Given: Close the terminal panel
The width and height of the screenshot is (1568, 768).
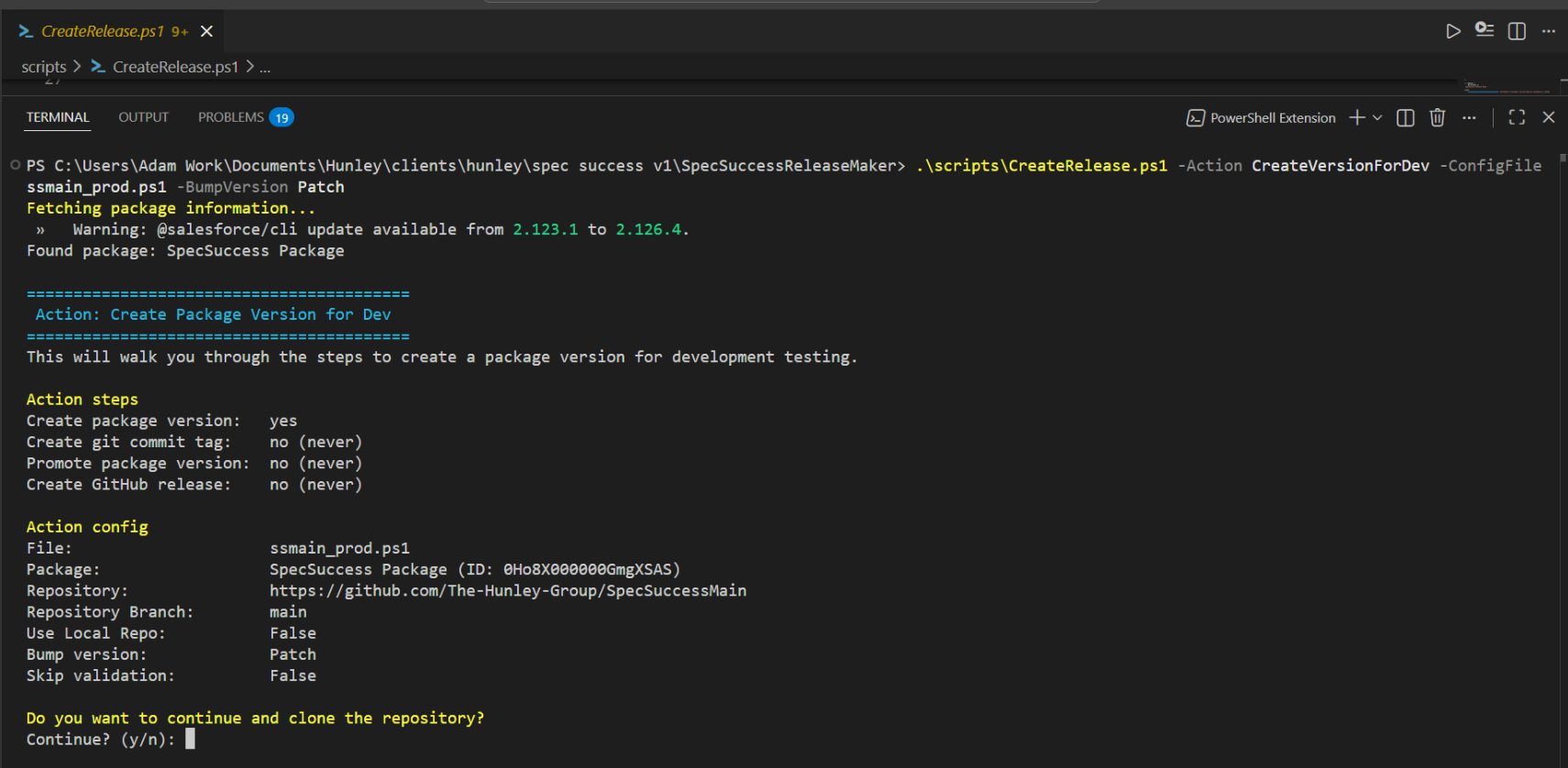Looking at the screenshot, I should pos(1549,117).
